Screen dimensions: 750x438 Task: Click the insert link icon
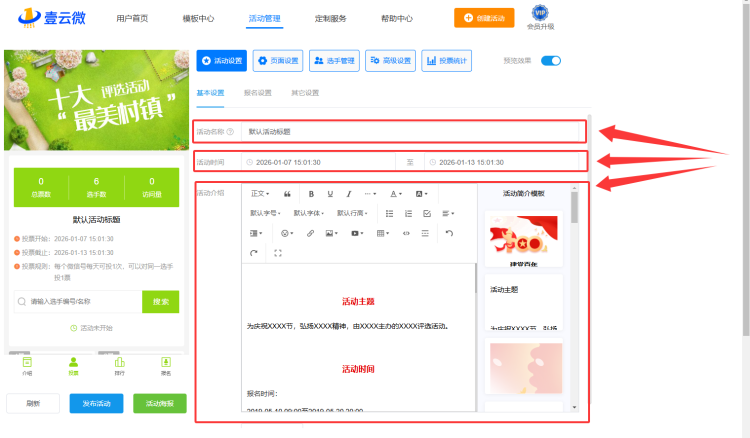pos(310,233)
